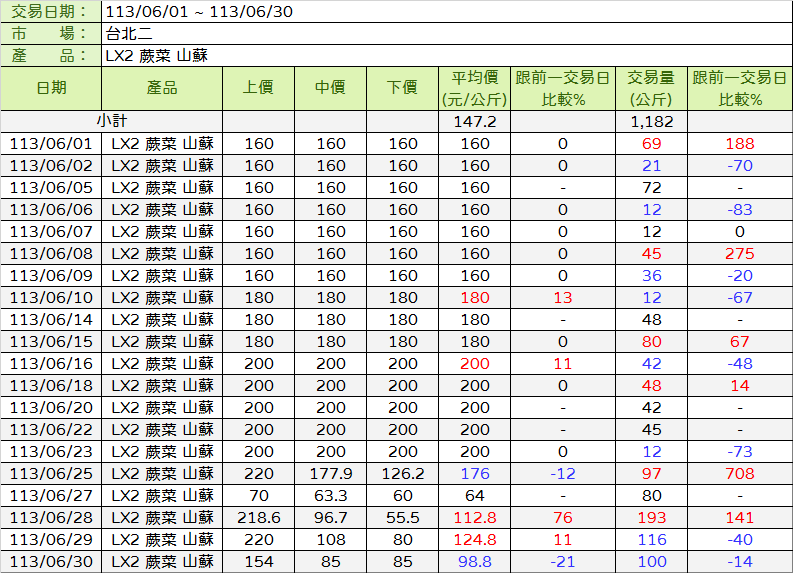Click the subtotal average price 147.2
This screenshot has width=793, height=573.
click(x=475, y=121)
